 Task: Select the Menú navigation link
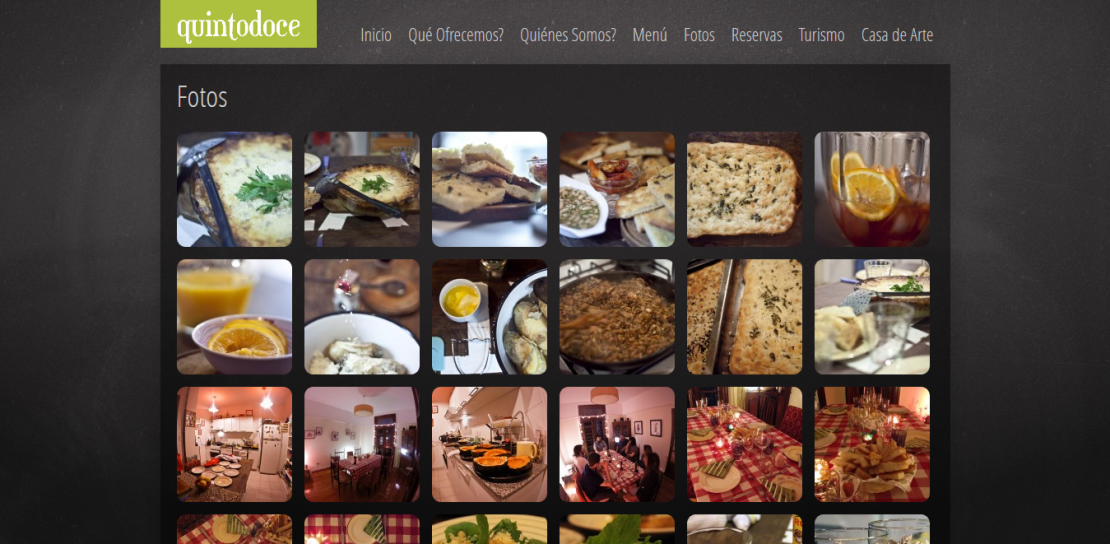point(650,35)
